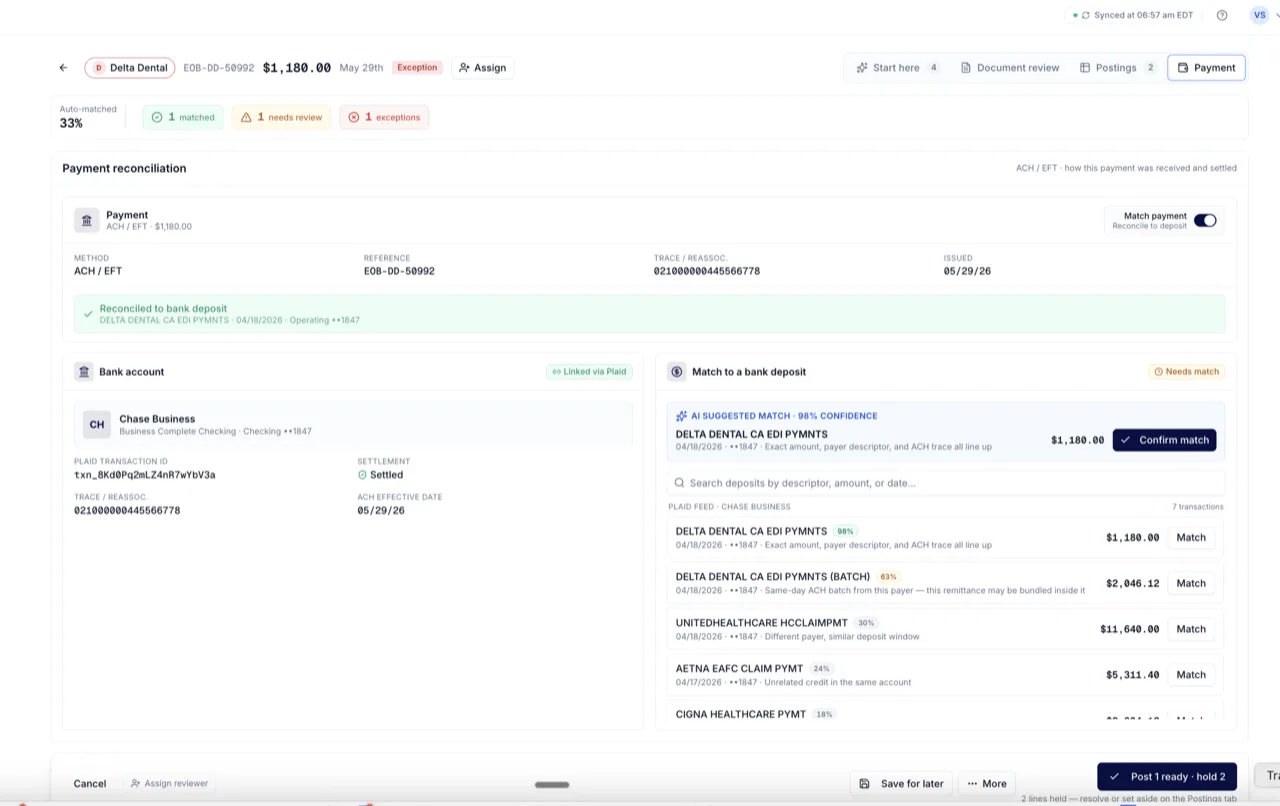Filter by 1 exceptions chip

click(384, 117)
